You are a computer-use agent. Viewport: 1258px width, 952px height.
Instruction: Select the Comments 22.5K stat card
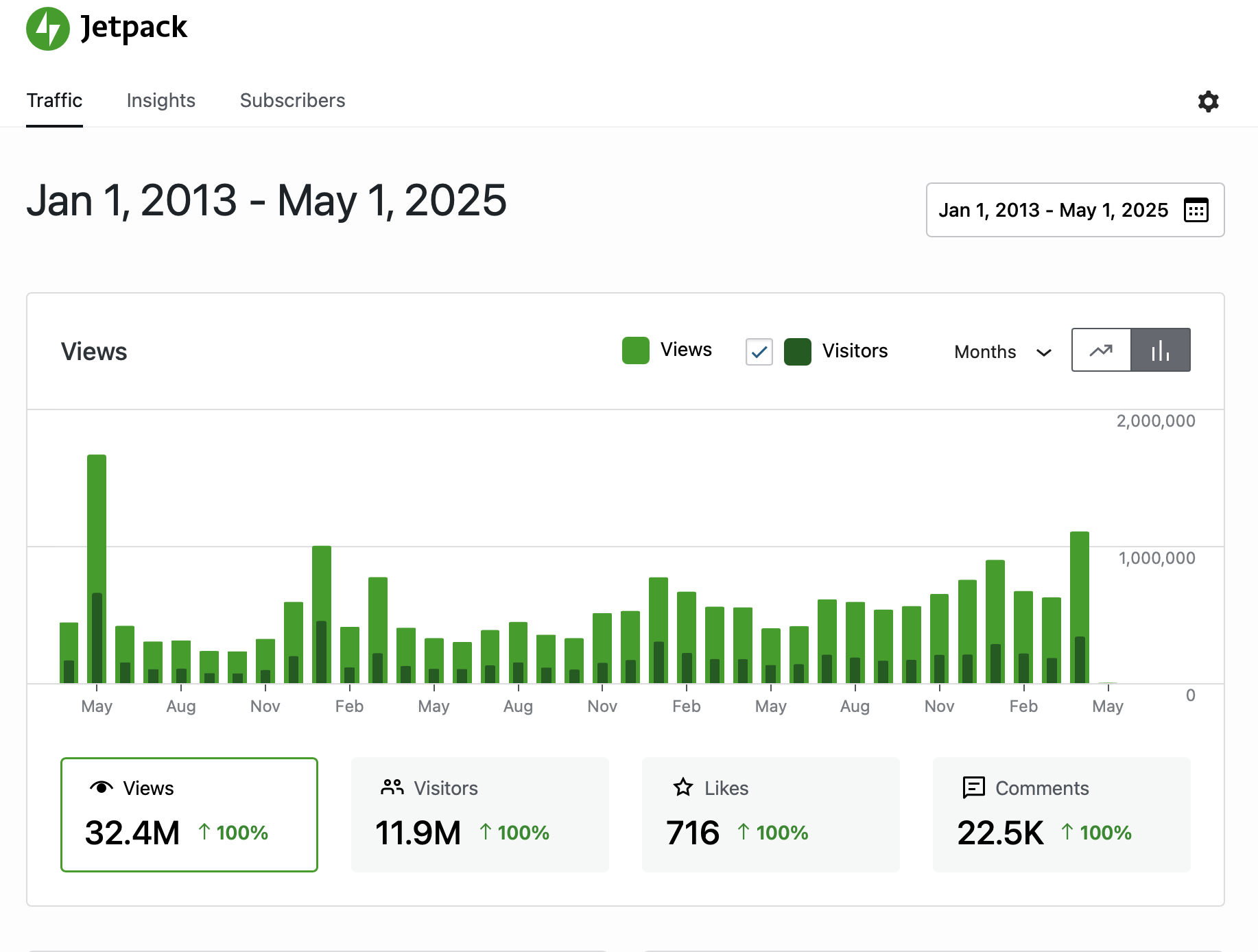point(1060,814)
